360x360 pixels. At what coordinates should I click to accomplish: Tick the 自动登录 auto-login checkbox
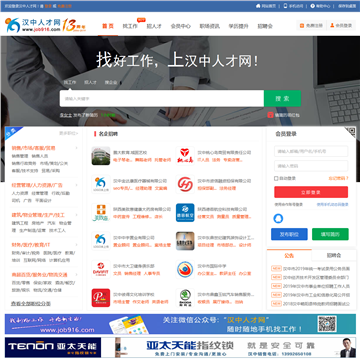click(276, 178)
